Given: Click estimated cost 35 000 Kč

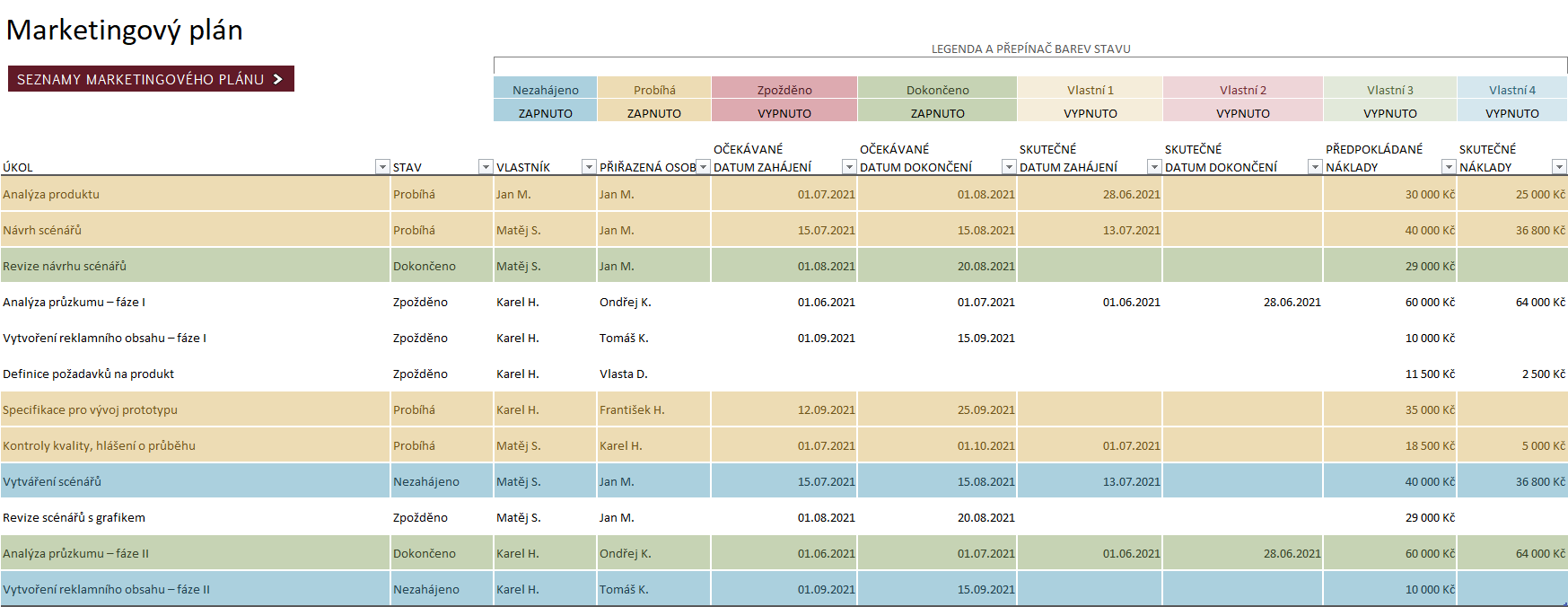Looking at the screenshot, I should [x=1390, y=409].
